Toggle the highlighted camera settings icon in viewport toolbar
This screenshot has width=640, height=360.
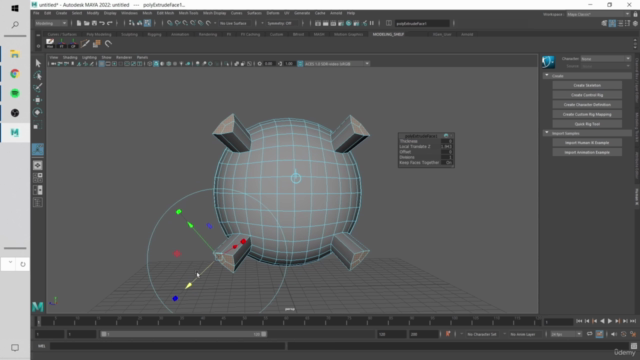click(102, 64)
